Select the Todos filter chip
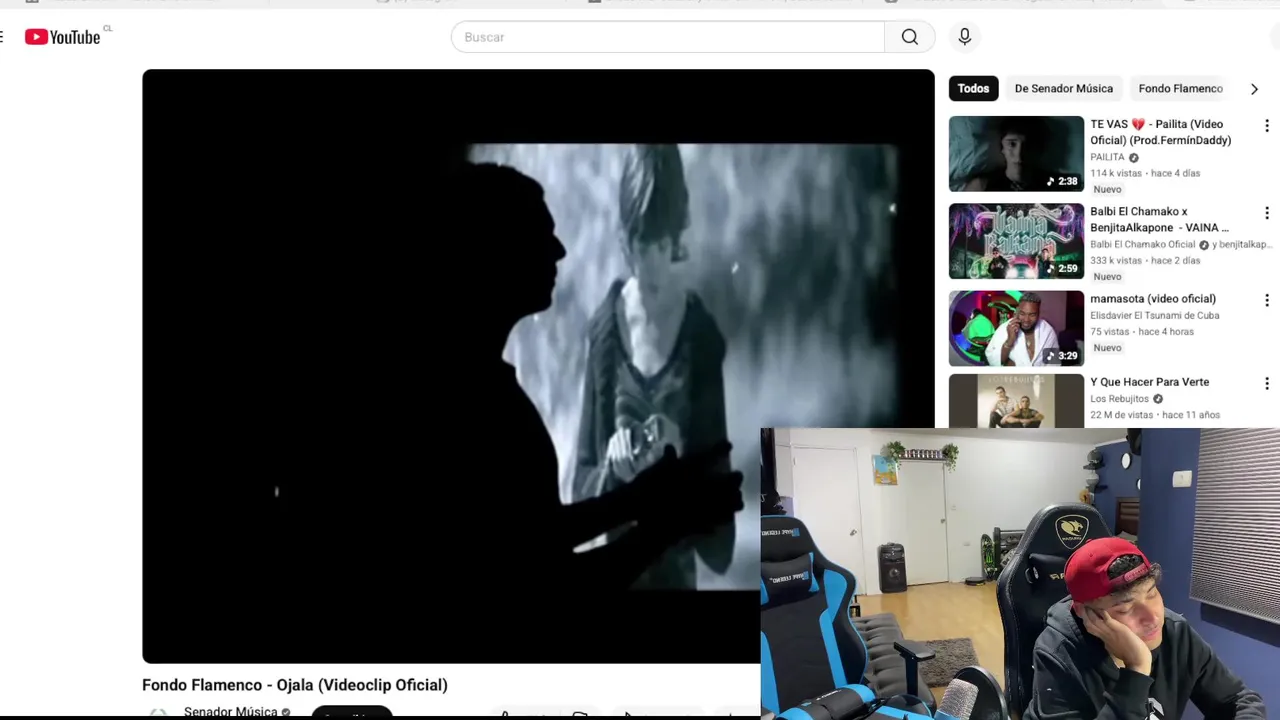 pyautogui.click(x=973, y=88)
